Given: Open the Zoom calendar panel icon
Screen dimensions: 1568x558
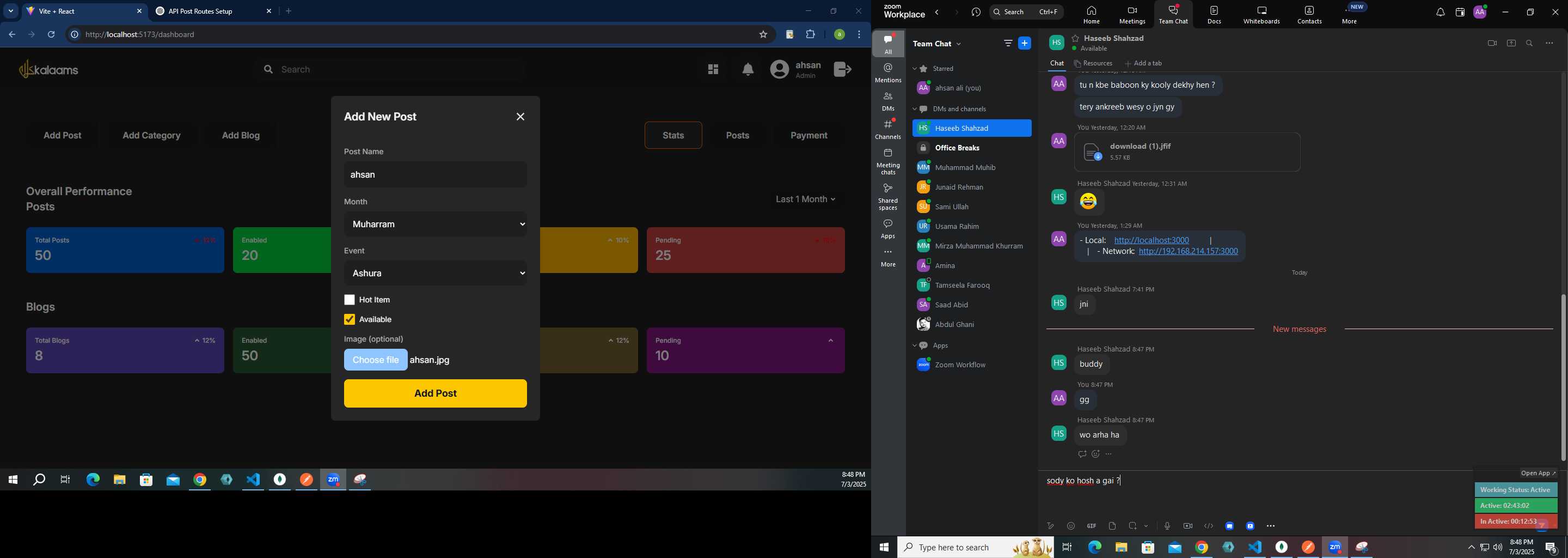Looking at the screenshot, I should (1459, 12).
